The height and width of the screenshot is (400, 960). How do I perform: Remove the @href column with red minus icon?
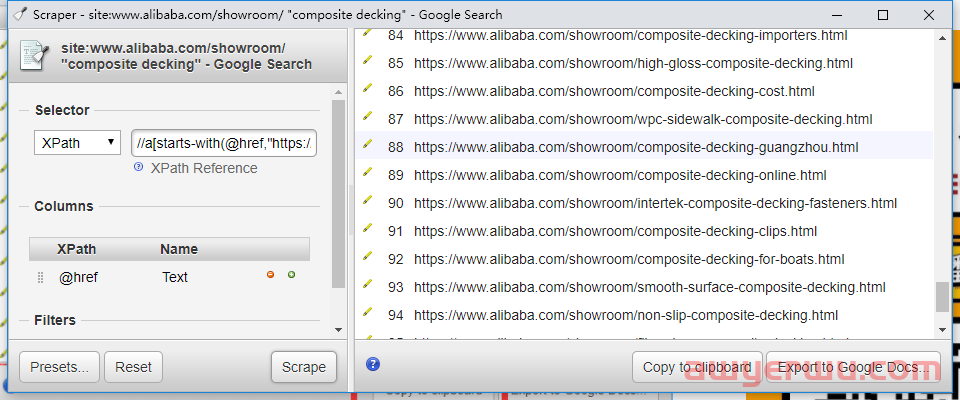tap(271, 275)
